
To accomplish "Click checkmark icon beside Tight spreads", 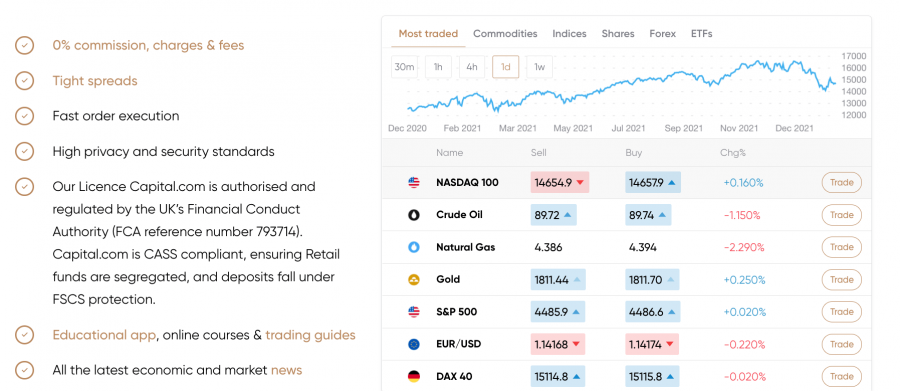I will 24,81.
